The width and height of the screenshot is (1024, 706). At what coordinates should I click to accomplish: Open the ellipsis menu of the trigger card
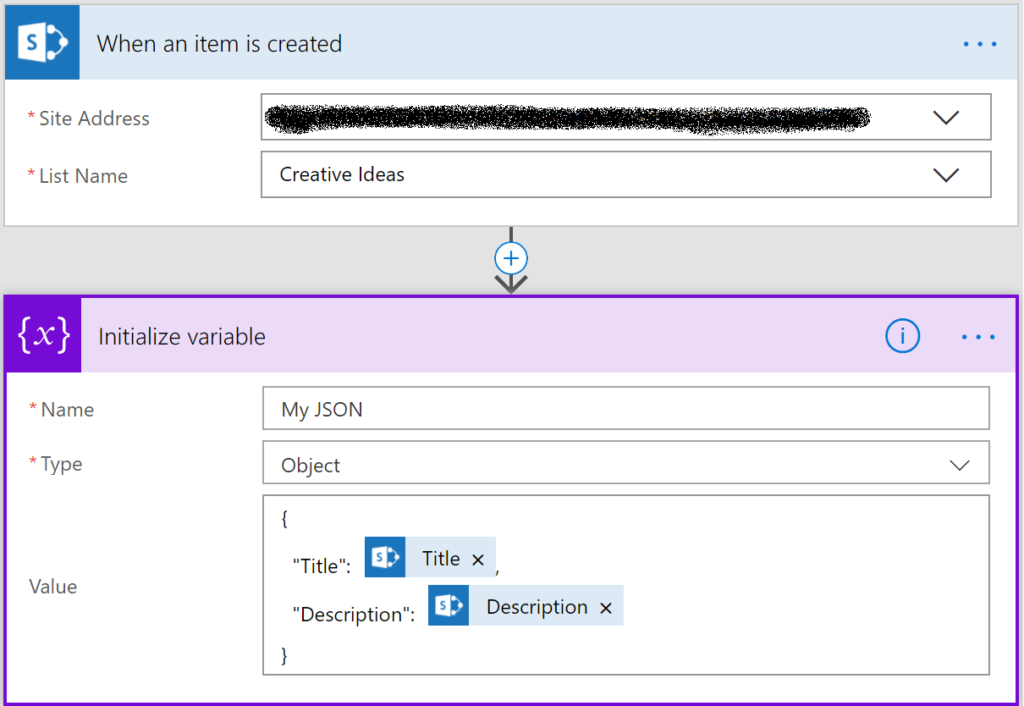tap(979, 43)
